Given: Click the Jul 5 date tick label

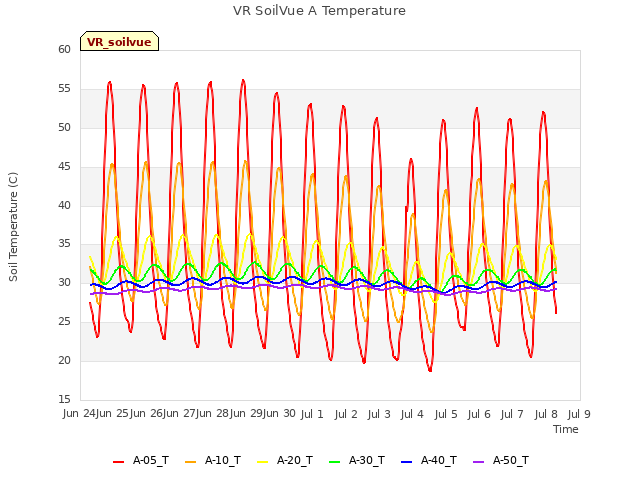Looking at the screenshot, I should 446,414.
